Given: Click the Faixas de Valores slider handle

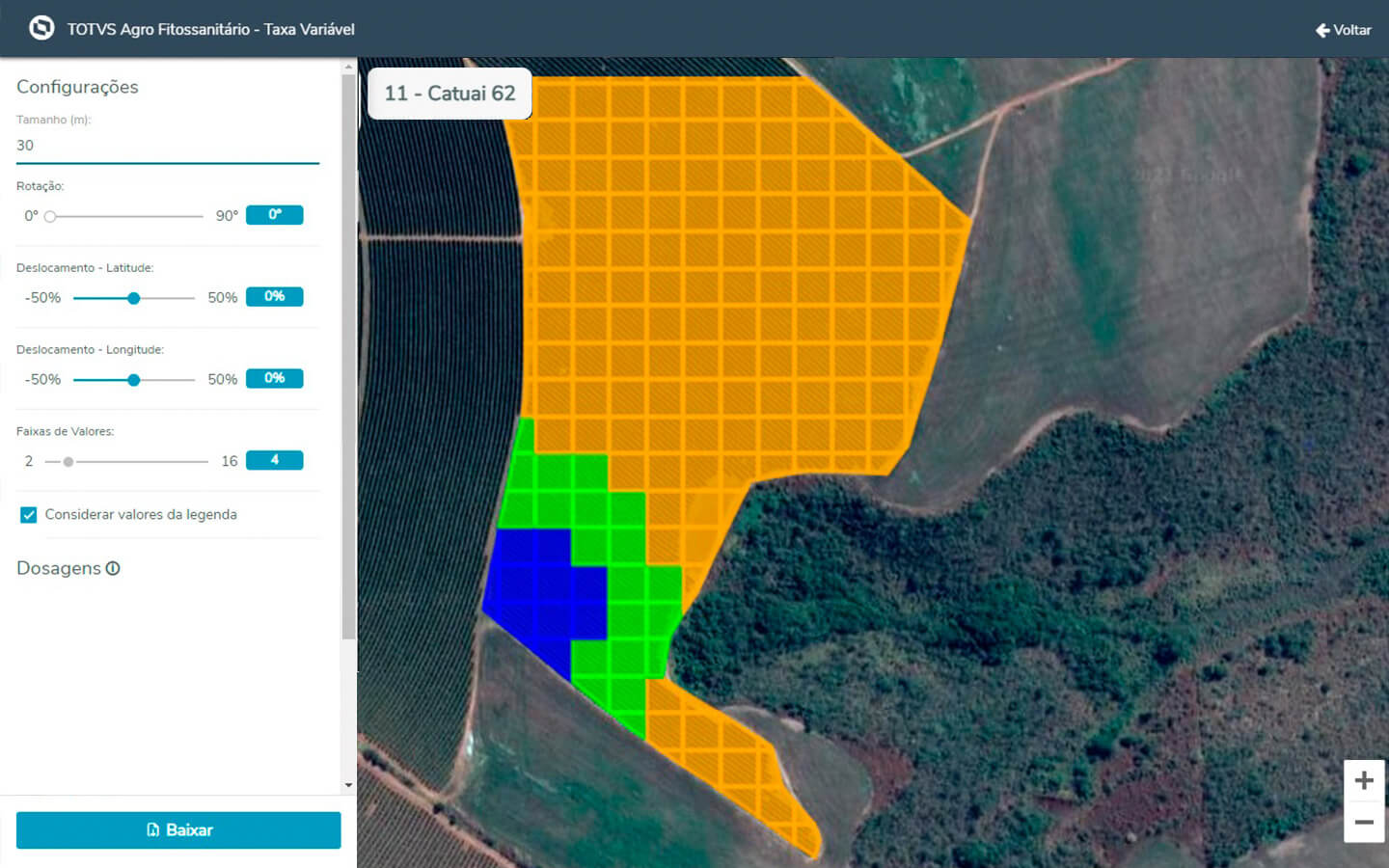Looking at the screenshot, I should 68,462.
